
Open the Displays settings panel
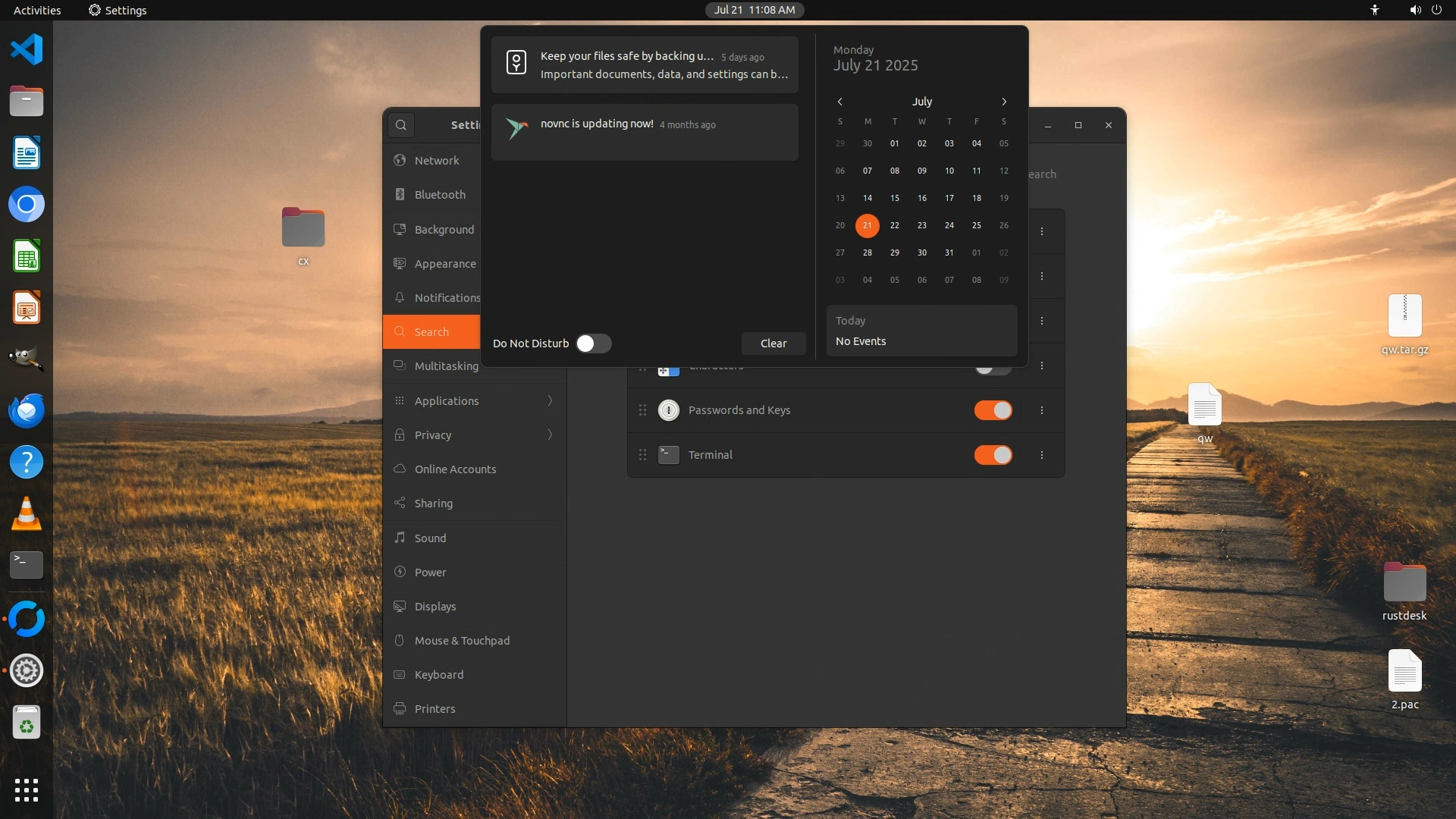point(435,606)
